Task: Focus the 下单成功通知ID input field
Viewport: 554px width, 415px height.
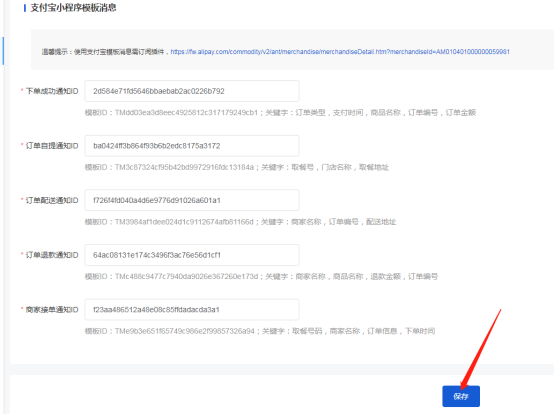Action: pyautogui.click(x=192, y=91)
